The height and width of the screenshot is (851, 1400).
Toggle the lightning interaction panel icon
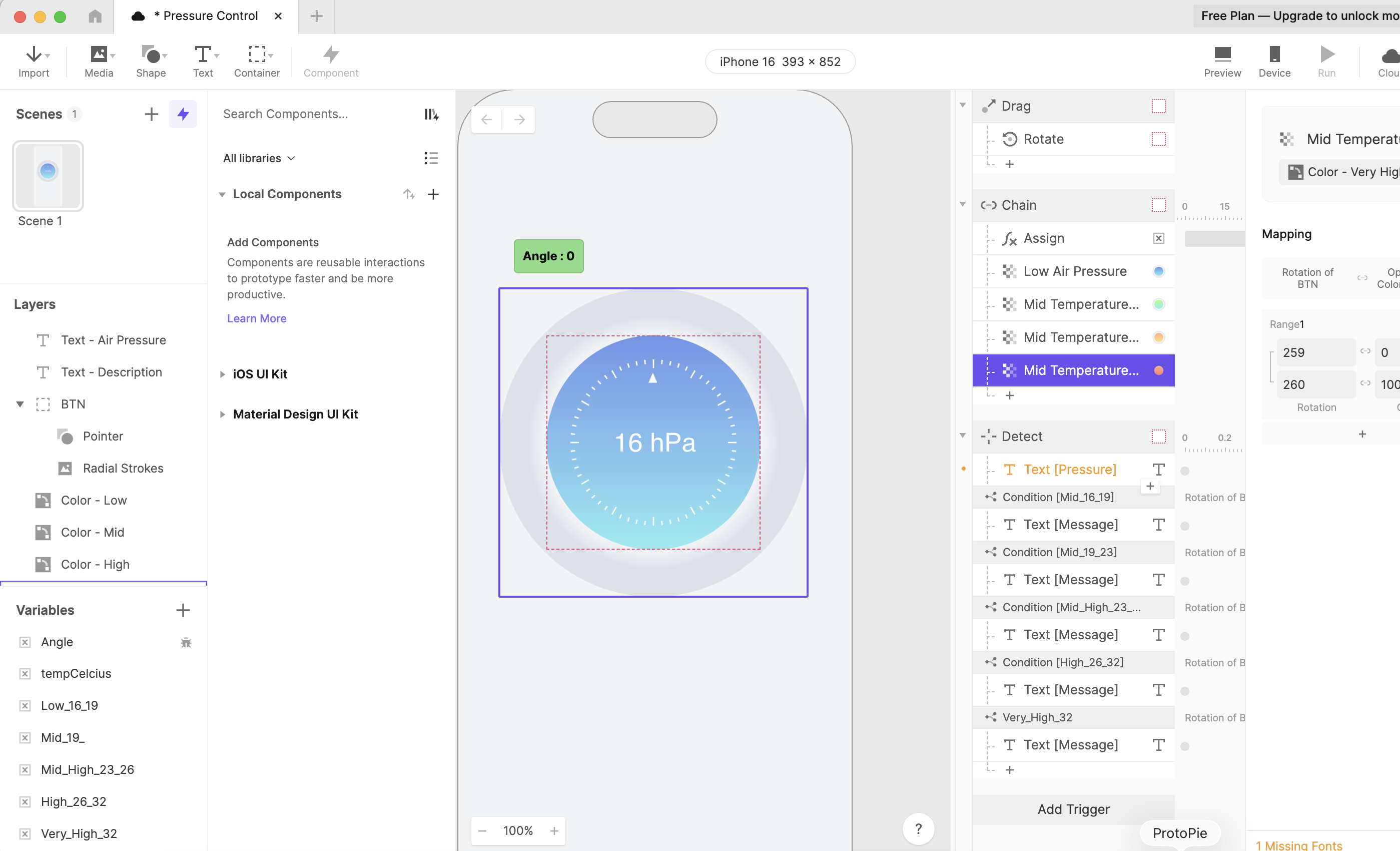pyautogui.click(x=183, y=114)
